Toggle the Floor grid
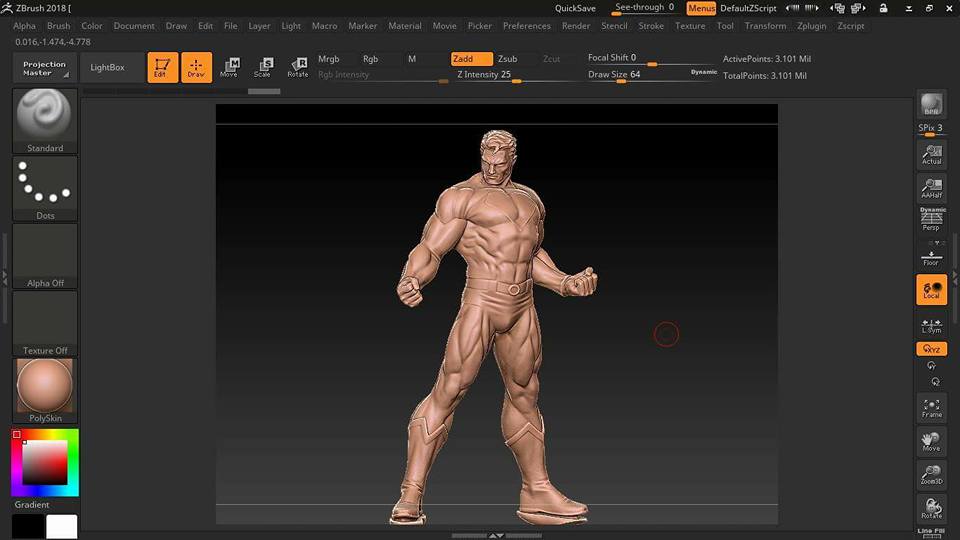 pyautogui.click(x=932, y=256)
